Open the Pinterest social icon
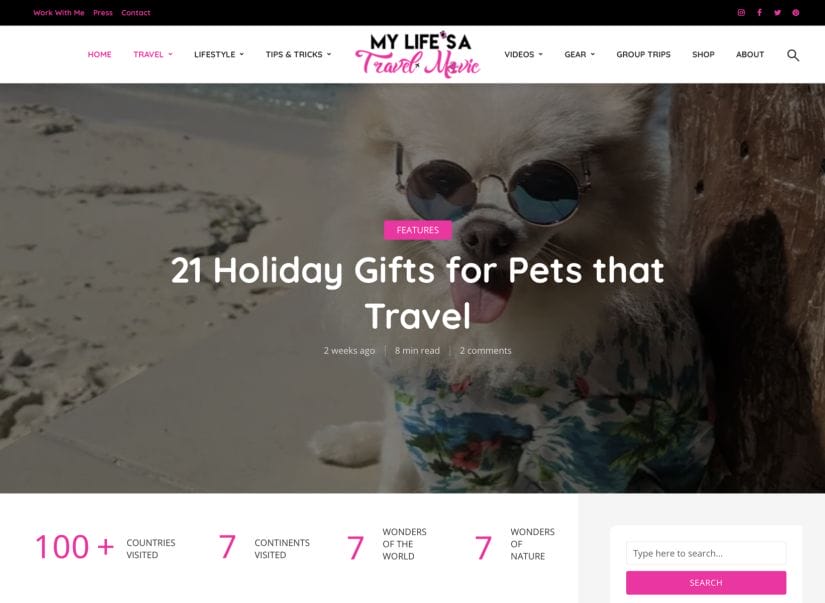The height and width of the screenshot is (603, 825). 796,13
